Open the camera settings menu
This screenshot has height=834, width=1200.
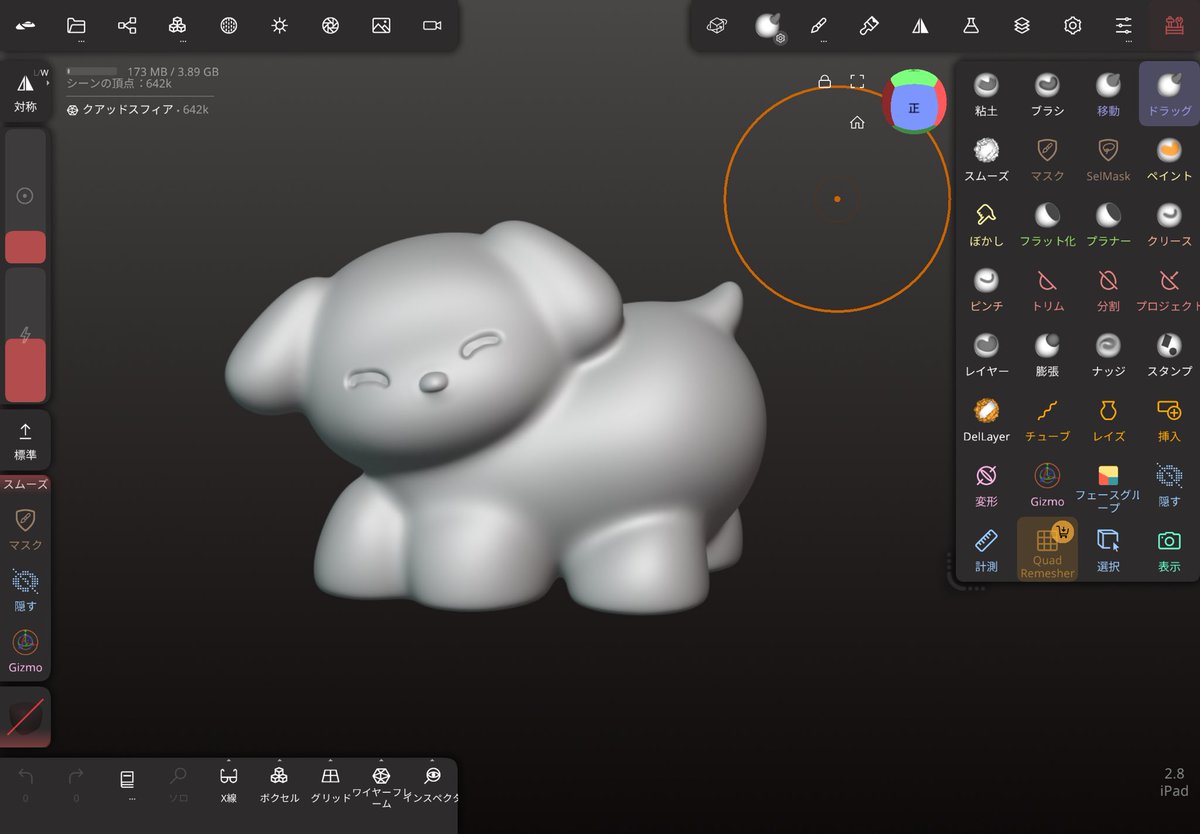coord(432,26)
